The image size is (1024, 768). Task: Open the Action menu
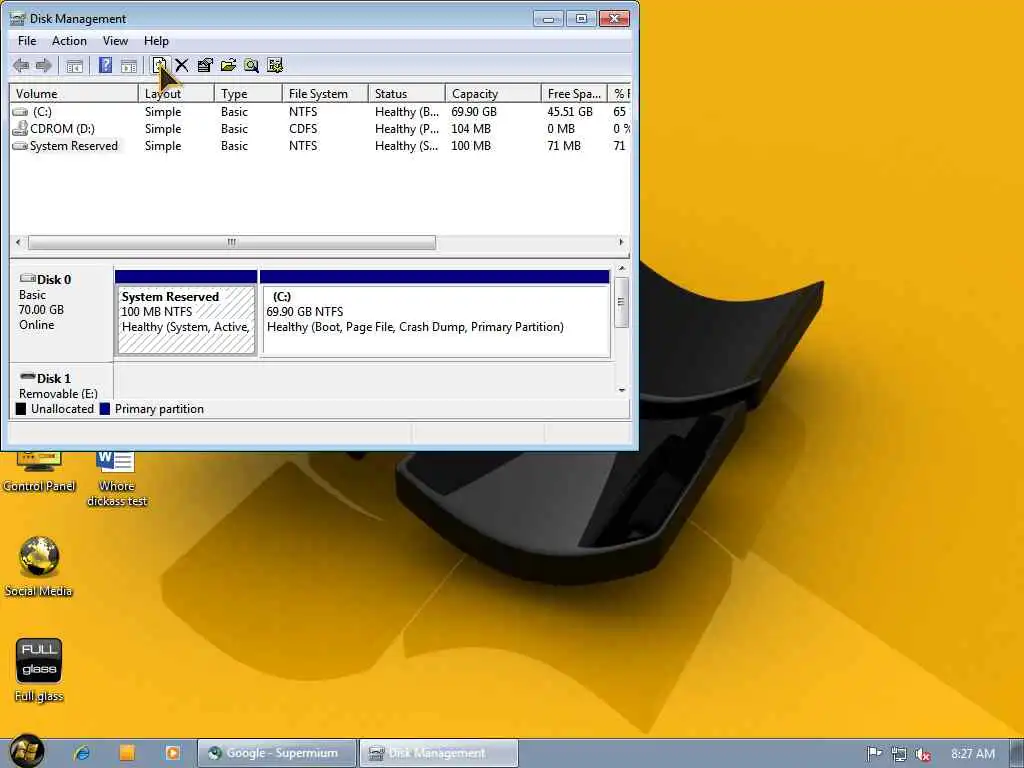click(x=69, y=40)
